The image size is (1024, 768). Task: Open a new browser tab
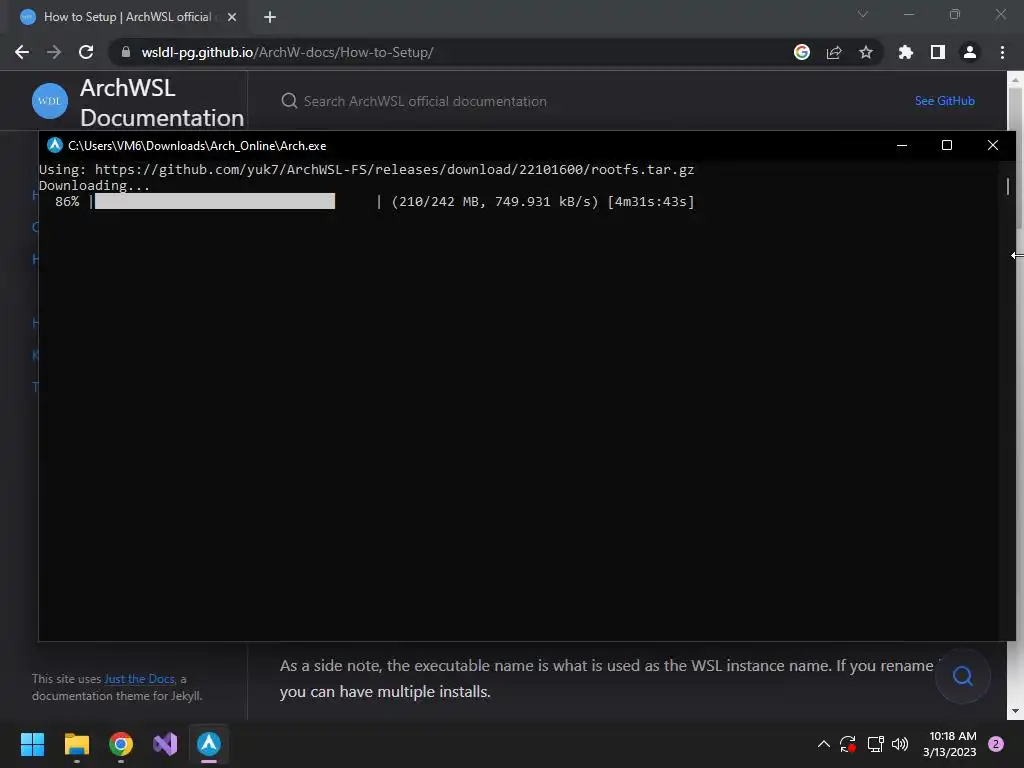[x=270, y=17]
